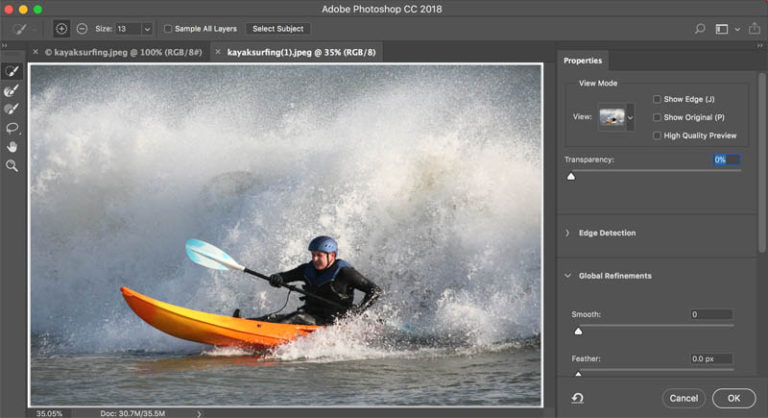
Task: Click the add to selection plus icon
Action: click(x=62, y=29)
